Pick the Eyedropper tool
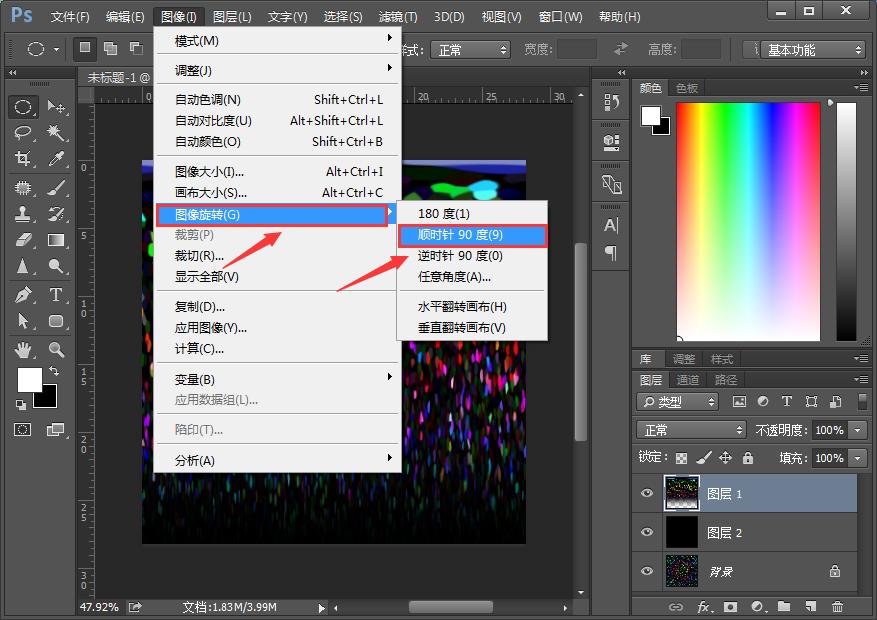Screen dimensions: 877x620 click(x=56, y=159)
